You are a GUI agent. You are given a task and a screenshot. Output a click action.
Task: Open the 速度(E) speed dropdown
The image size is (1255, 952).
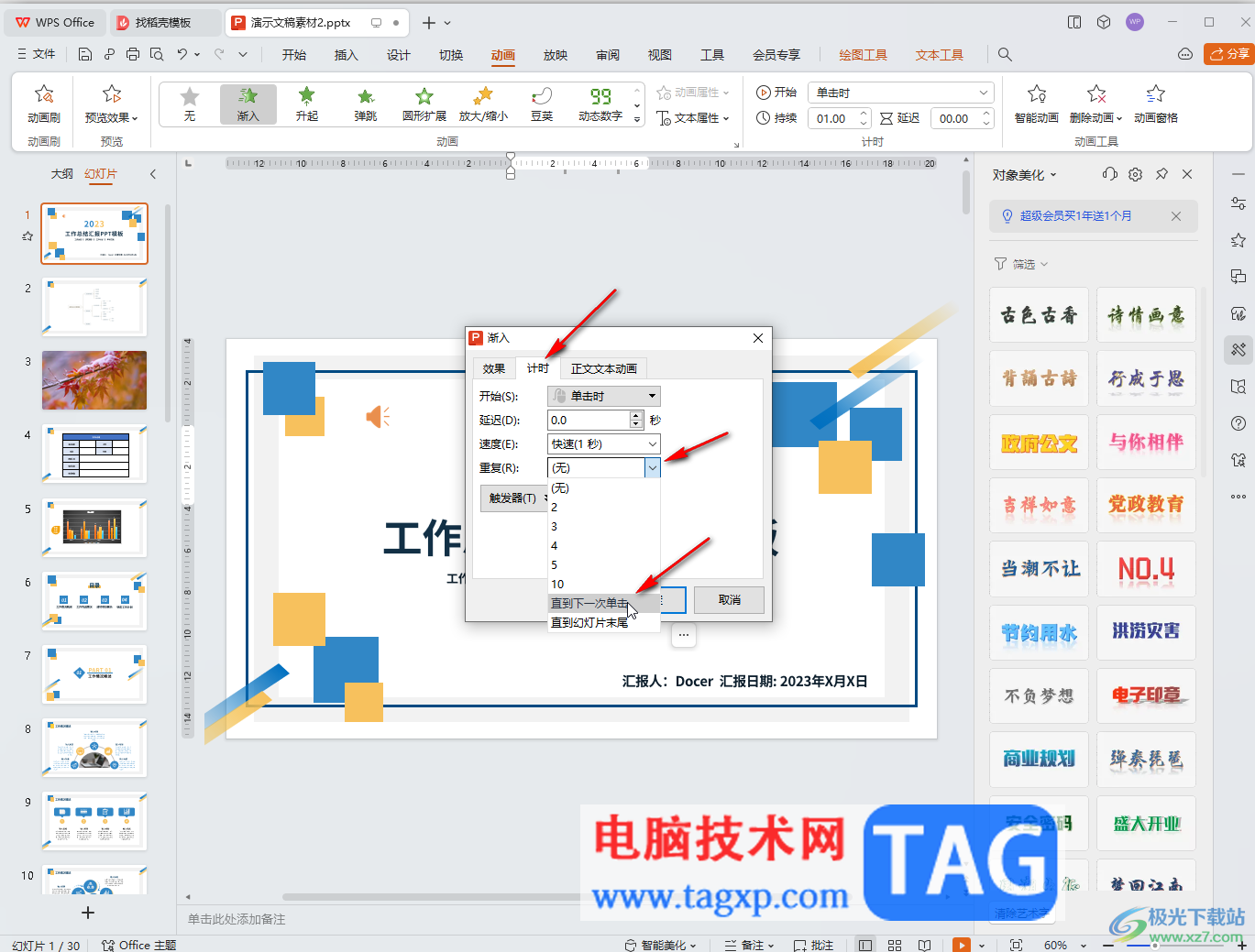coord(604,443)
